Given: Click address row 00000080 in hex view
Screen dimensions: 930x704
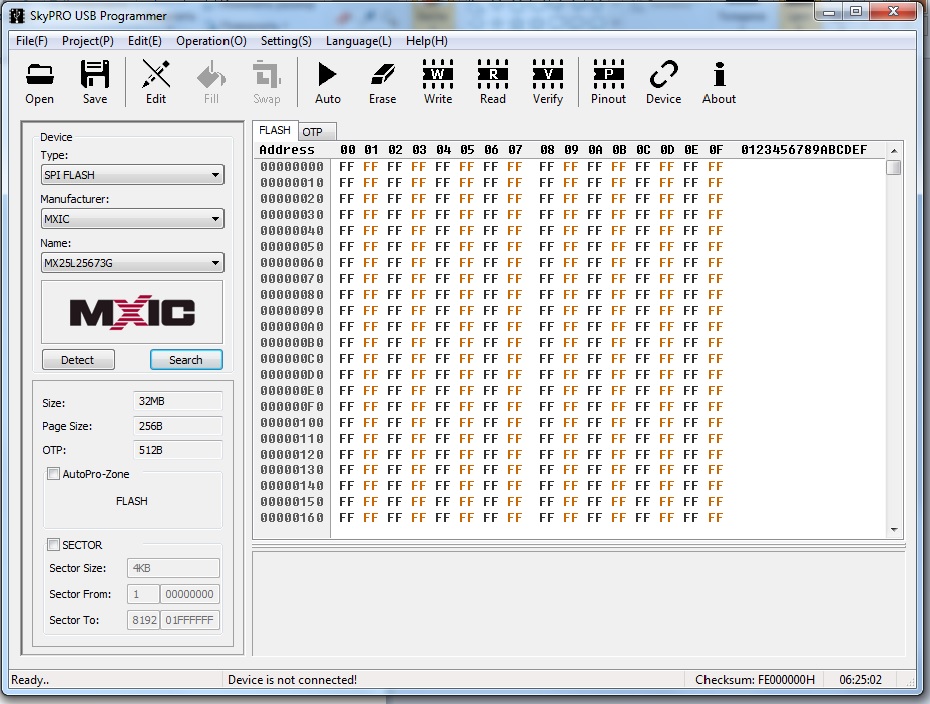Looking at the screenshot, I should 292,295.
